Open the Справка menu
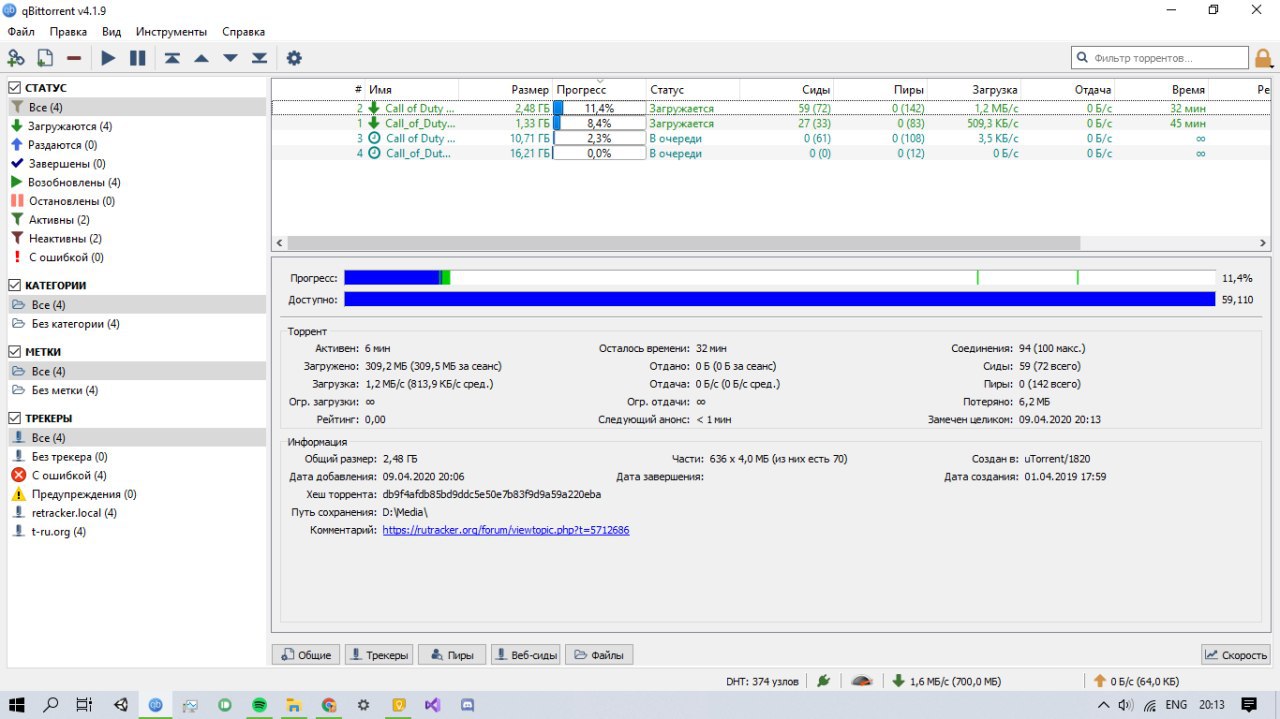 coord(244,32)
